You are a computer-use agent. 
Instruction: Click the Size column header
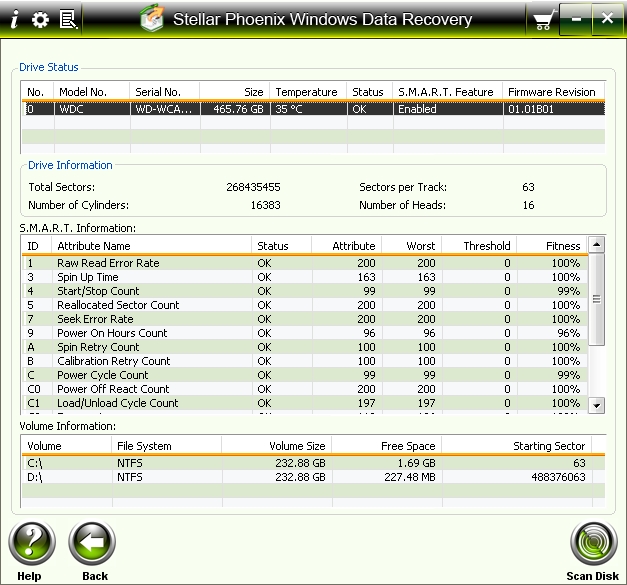235,92
